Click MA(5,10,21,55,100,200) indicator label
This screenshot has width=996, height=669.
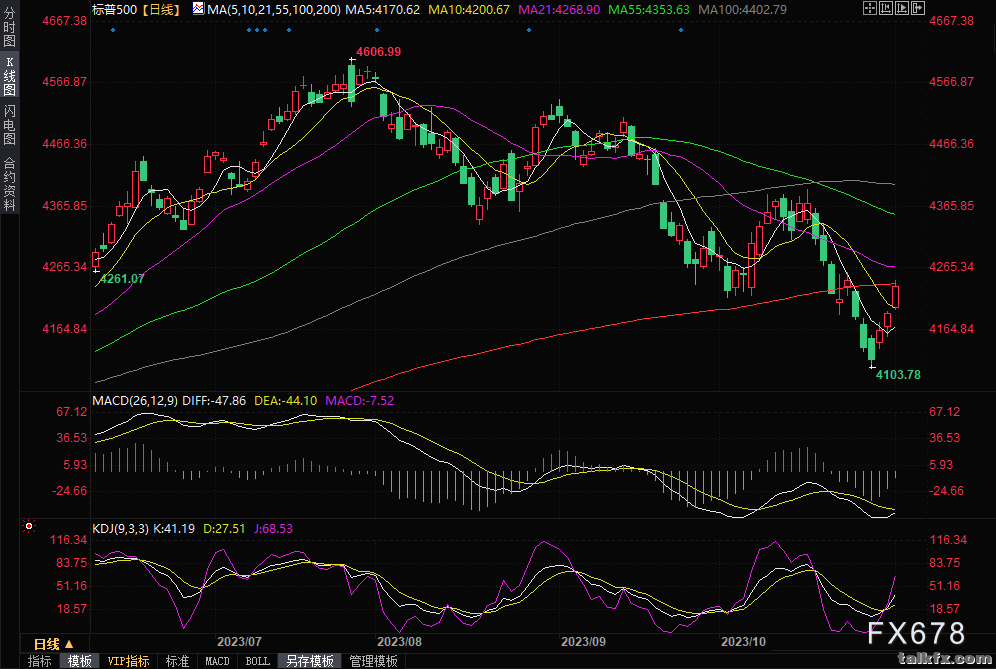(x=275, y=10)
